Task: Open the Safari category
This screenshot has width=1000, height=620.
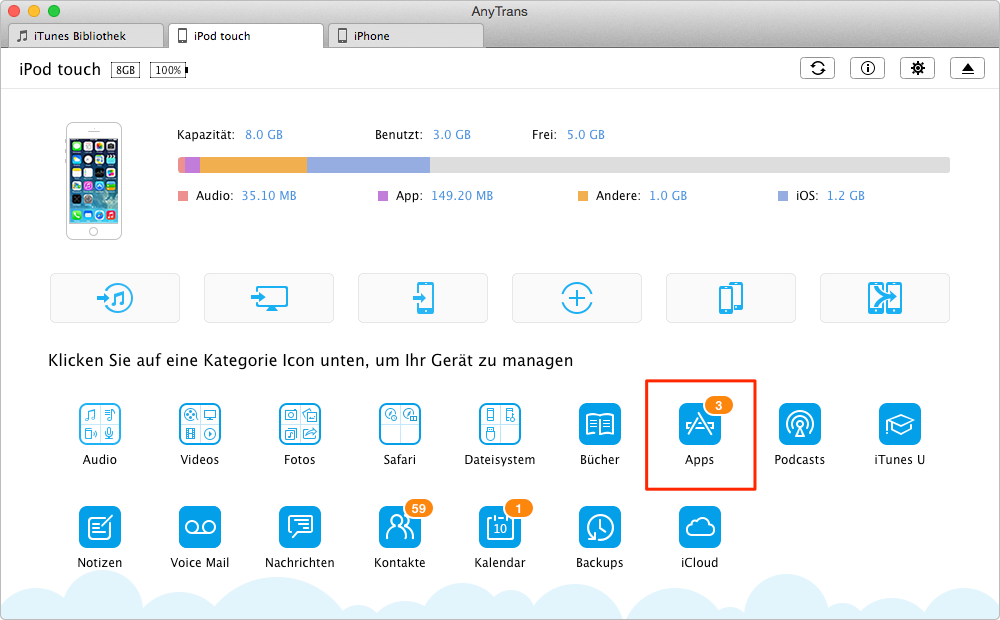Action: (x=400, y=424)
